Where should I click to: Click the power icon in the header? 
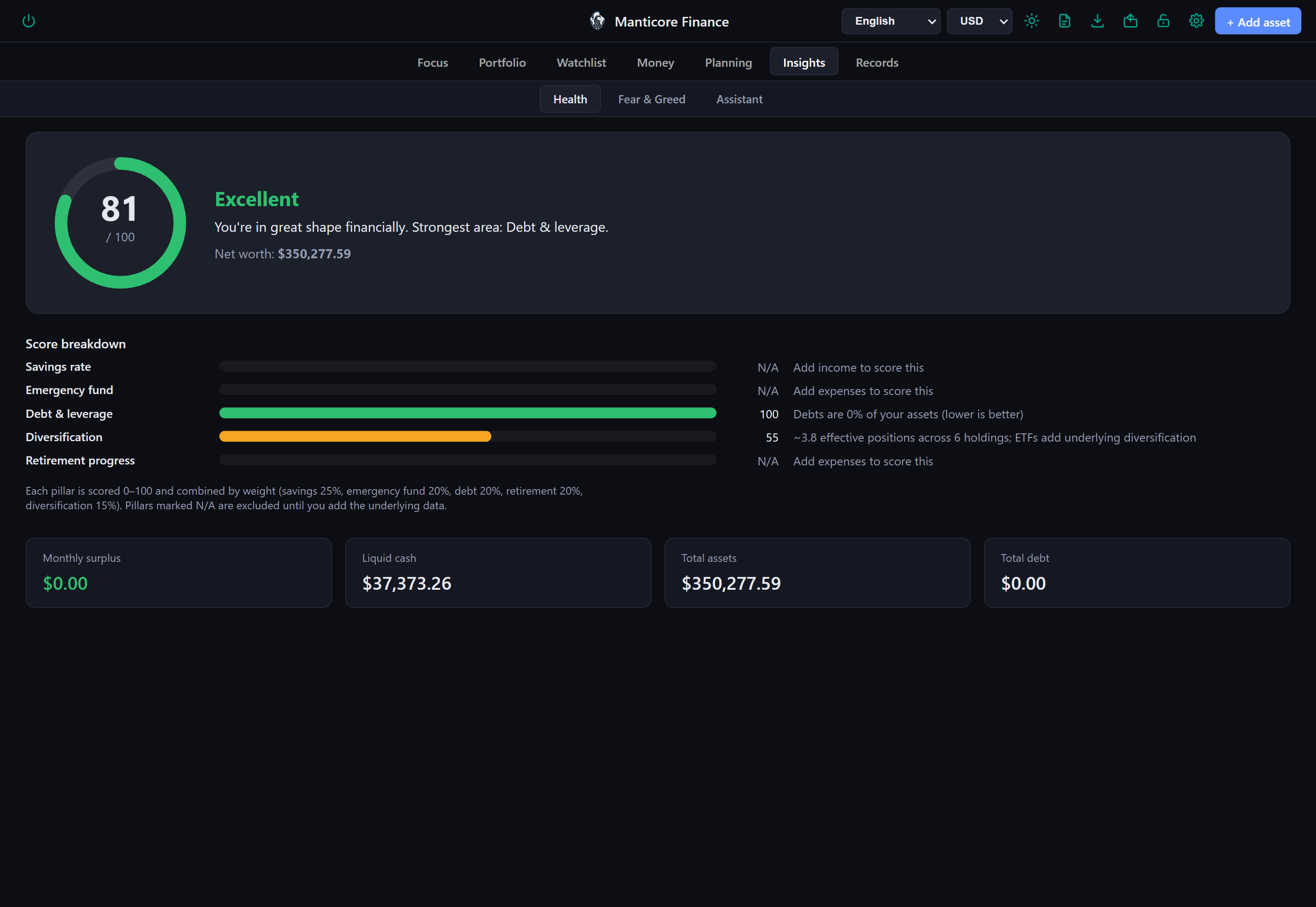point(28,21)
